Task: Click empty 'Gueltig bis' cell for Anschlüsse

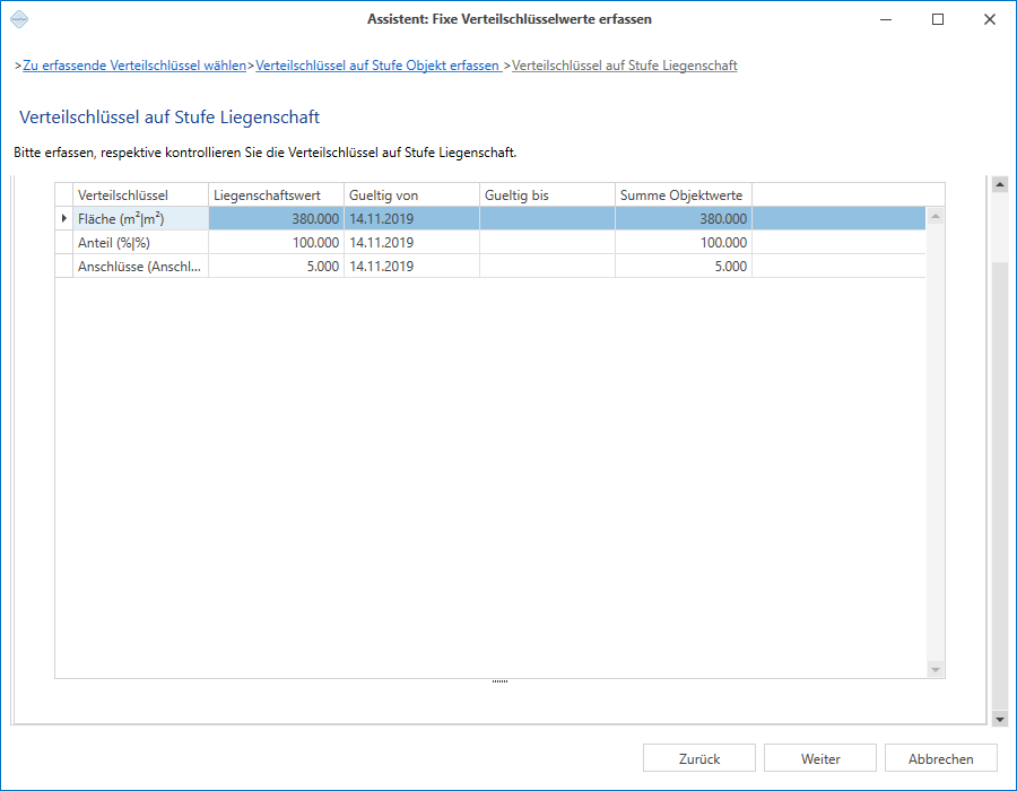Action: [x=547, y=266]
